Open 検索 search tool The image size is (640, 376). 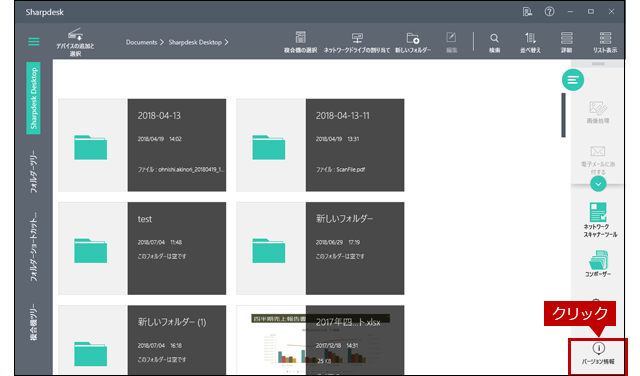(x=494, y=42)
